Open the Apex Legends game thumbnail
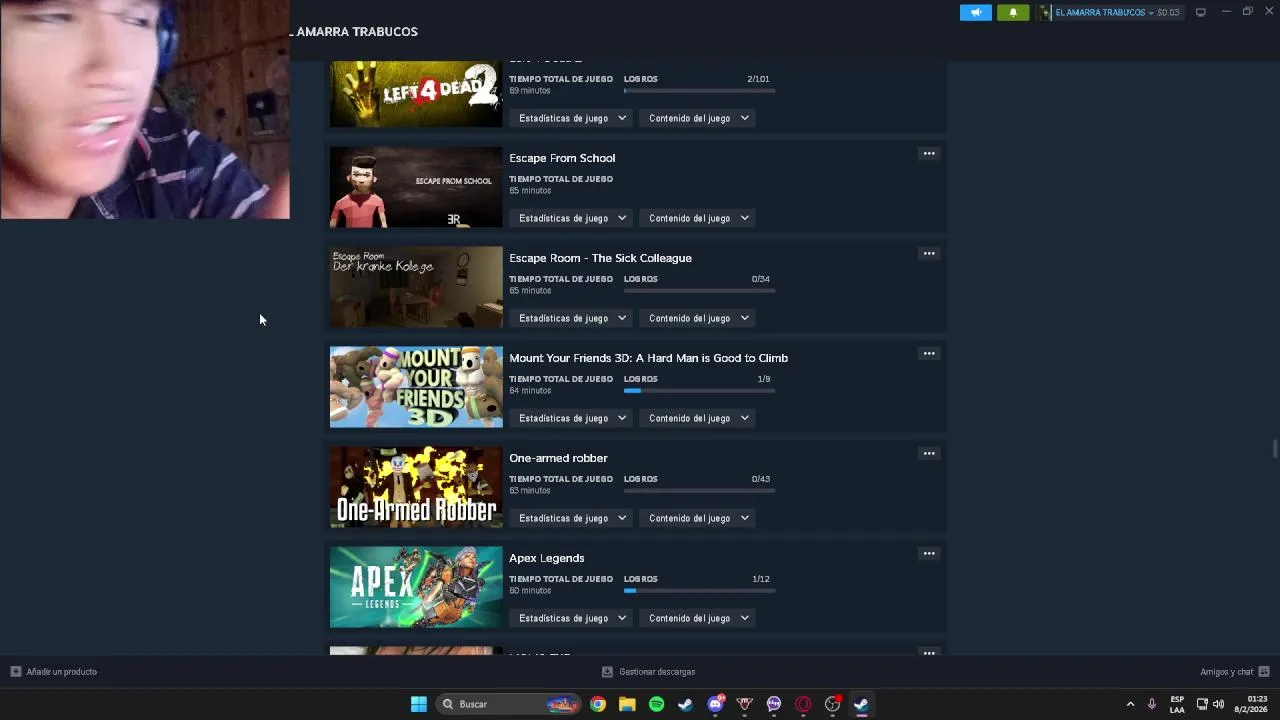 [x=416, y=587]
